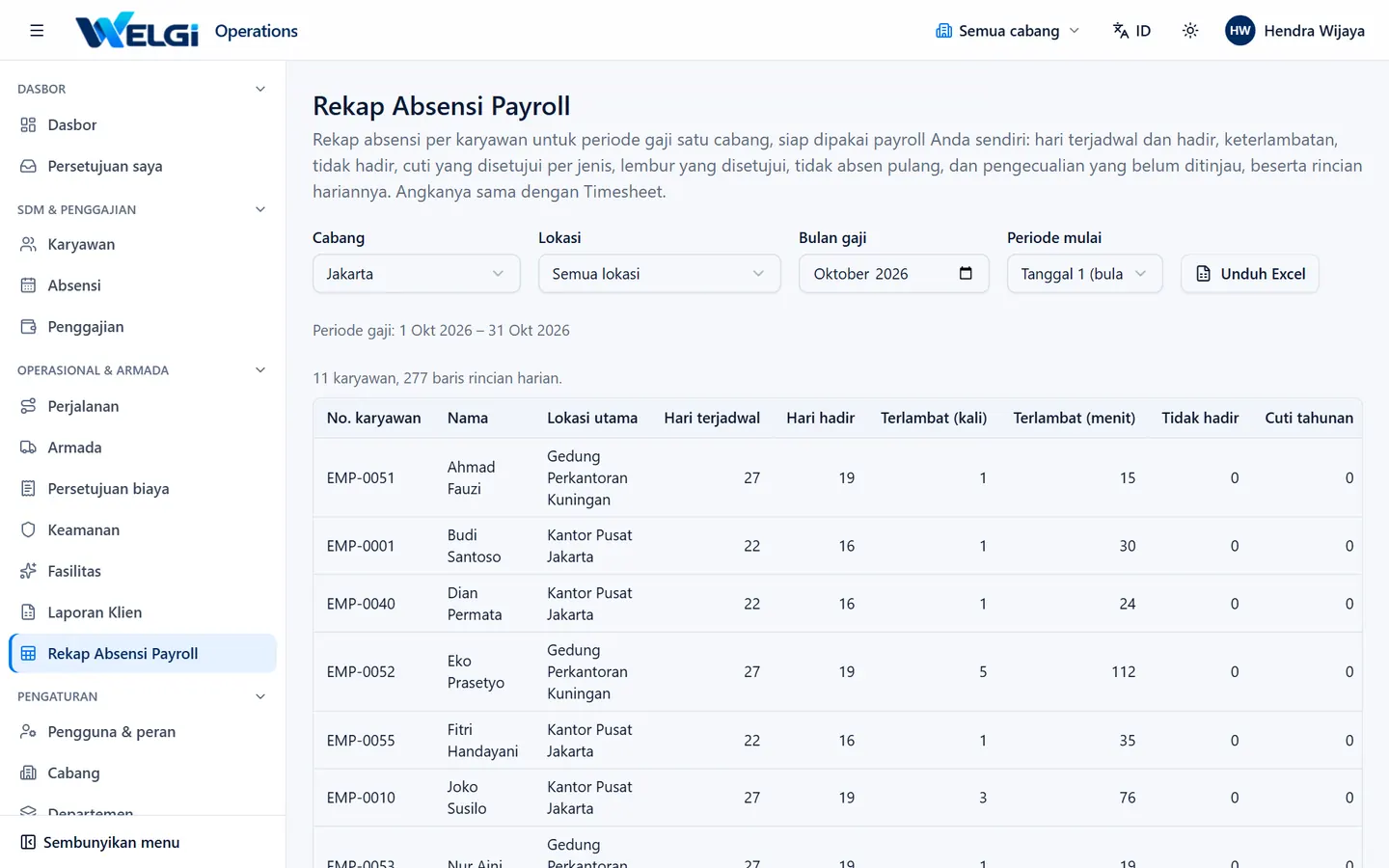Open the calendar picker icon for Bulan gaji
1389x868 pixels.
(x=966, y=274)
